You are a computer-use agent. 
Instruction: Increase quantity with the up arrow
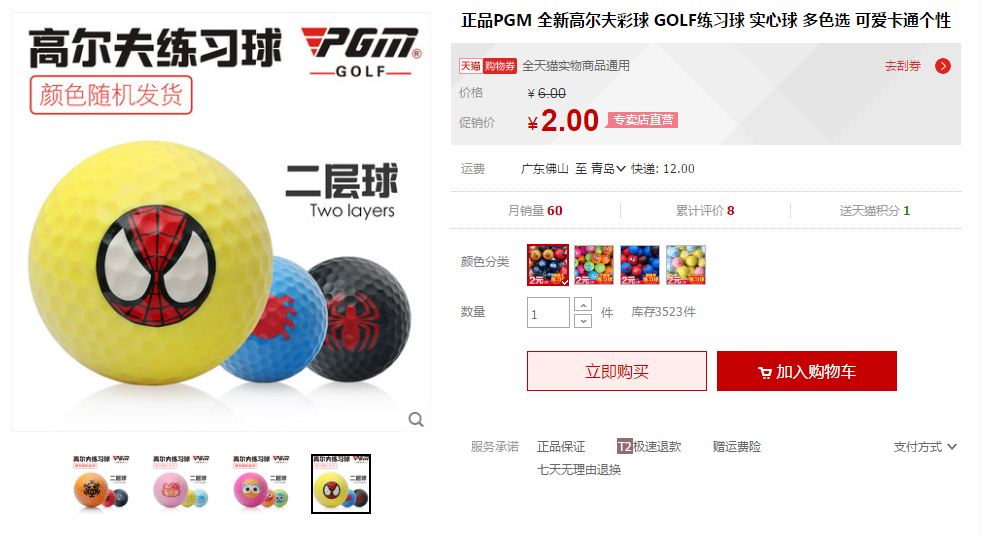(x=583, y=305)
